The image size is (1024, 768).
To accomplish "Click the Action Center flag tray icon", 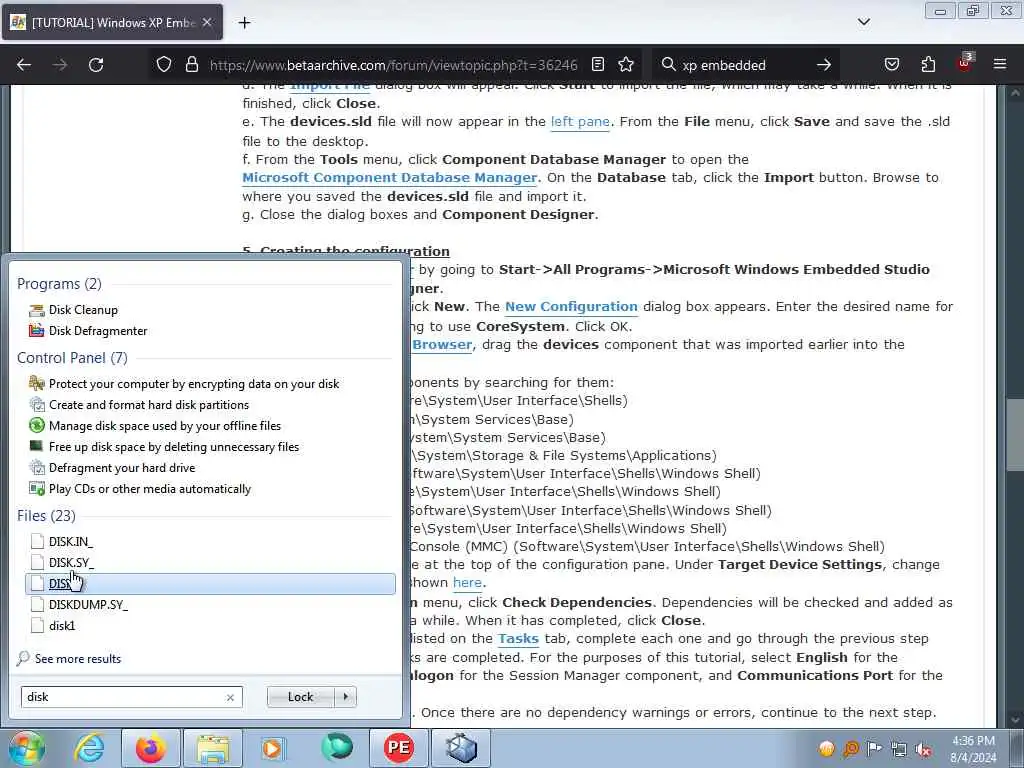I will coord(874,749).
